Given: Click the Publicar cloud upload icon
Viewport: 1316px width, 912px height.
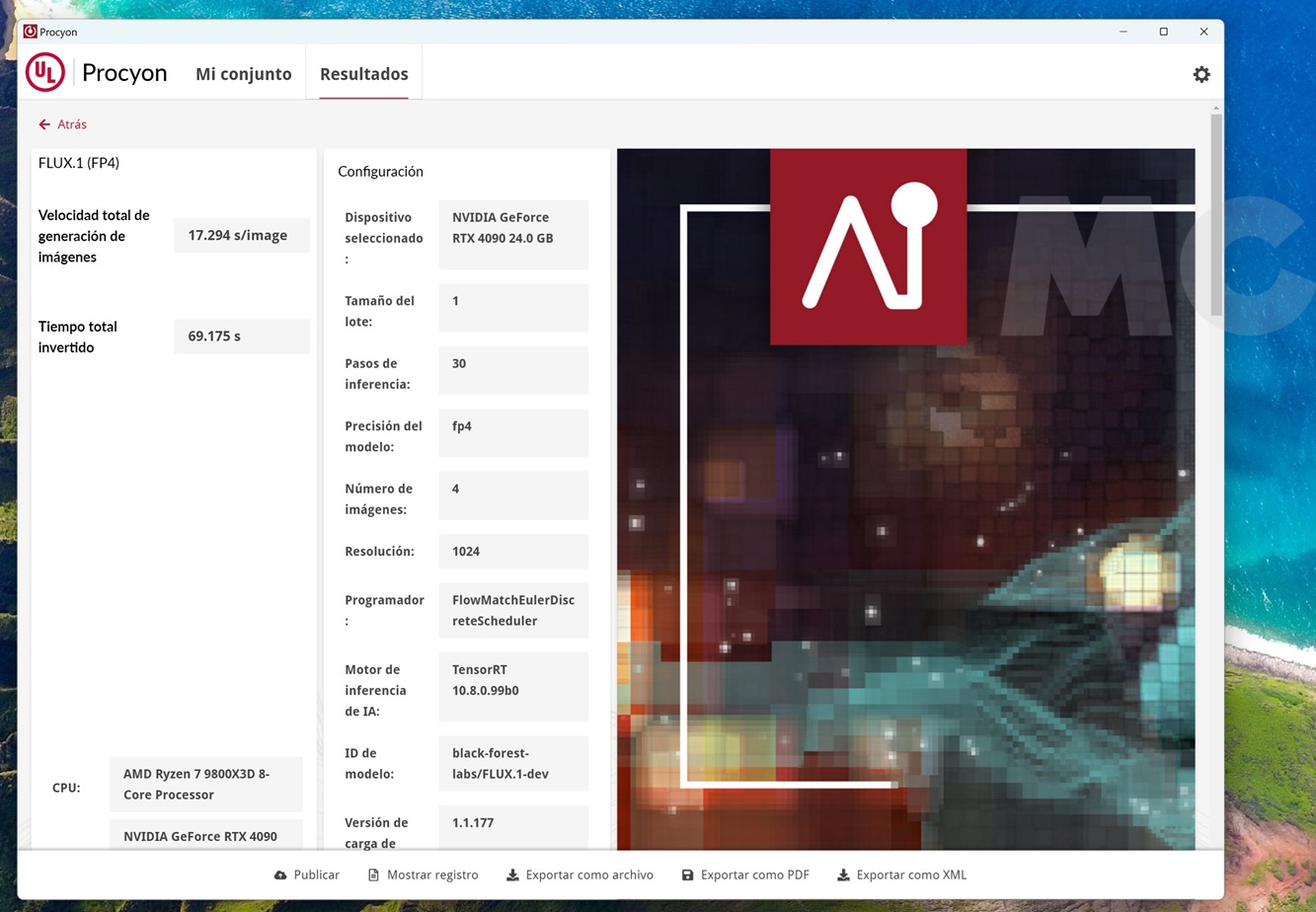Looking at the screenshot, I should [280, 875].
